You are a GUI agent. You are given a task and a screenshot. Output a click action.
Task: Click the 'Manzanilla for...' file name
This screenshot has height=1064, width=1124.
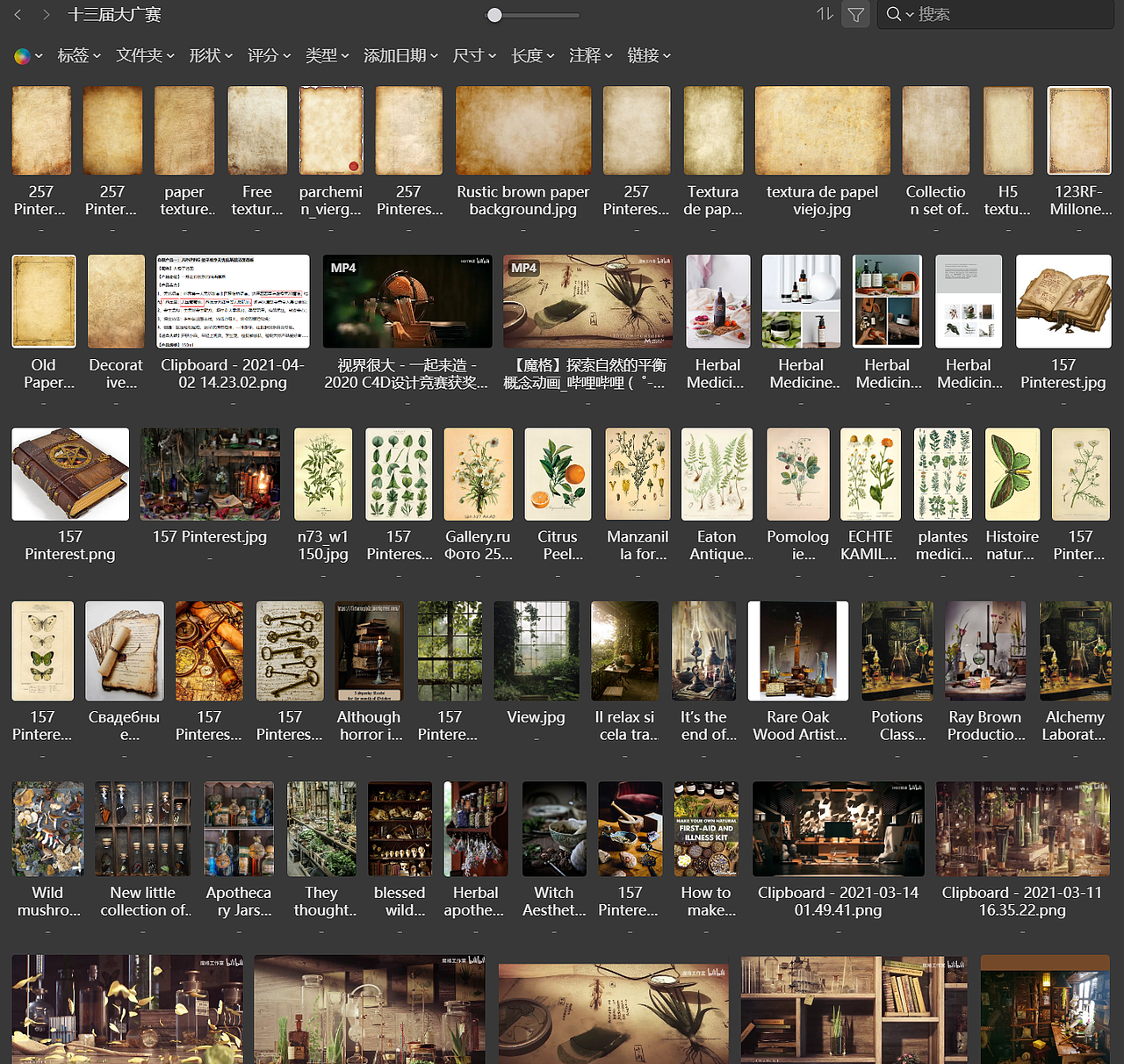click(x=638, y=545)
